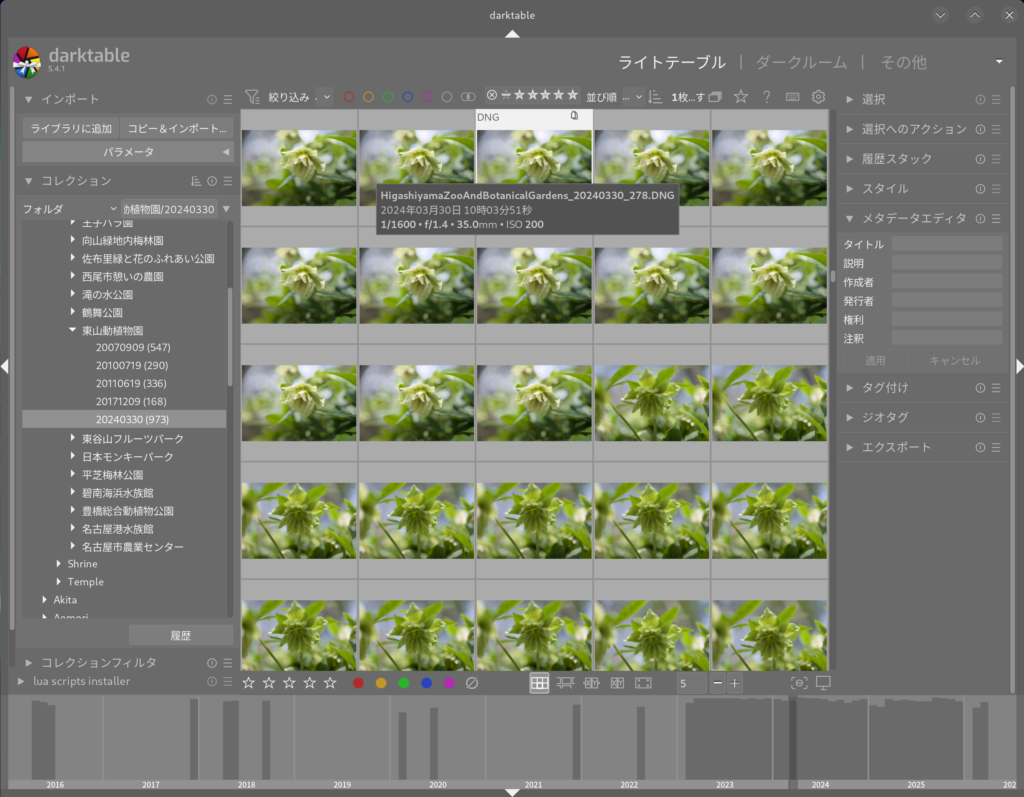Apply blue color label to selection

click(426, 683)
